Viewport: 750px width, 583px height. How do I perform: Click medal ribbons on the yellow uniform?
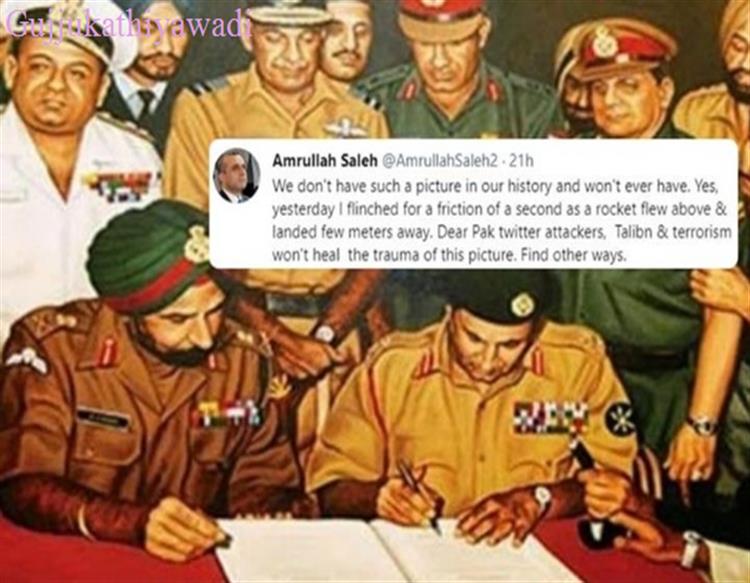[x=551, y=417]
